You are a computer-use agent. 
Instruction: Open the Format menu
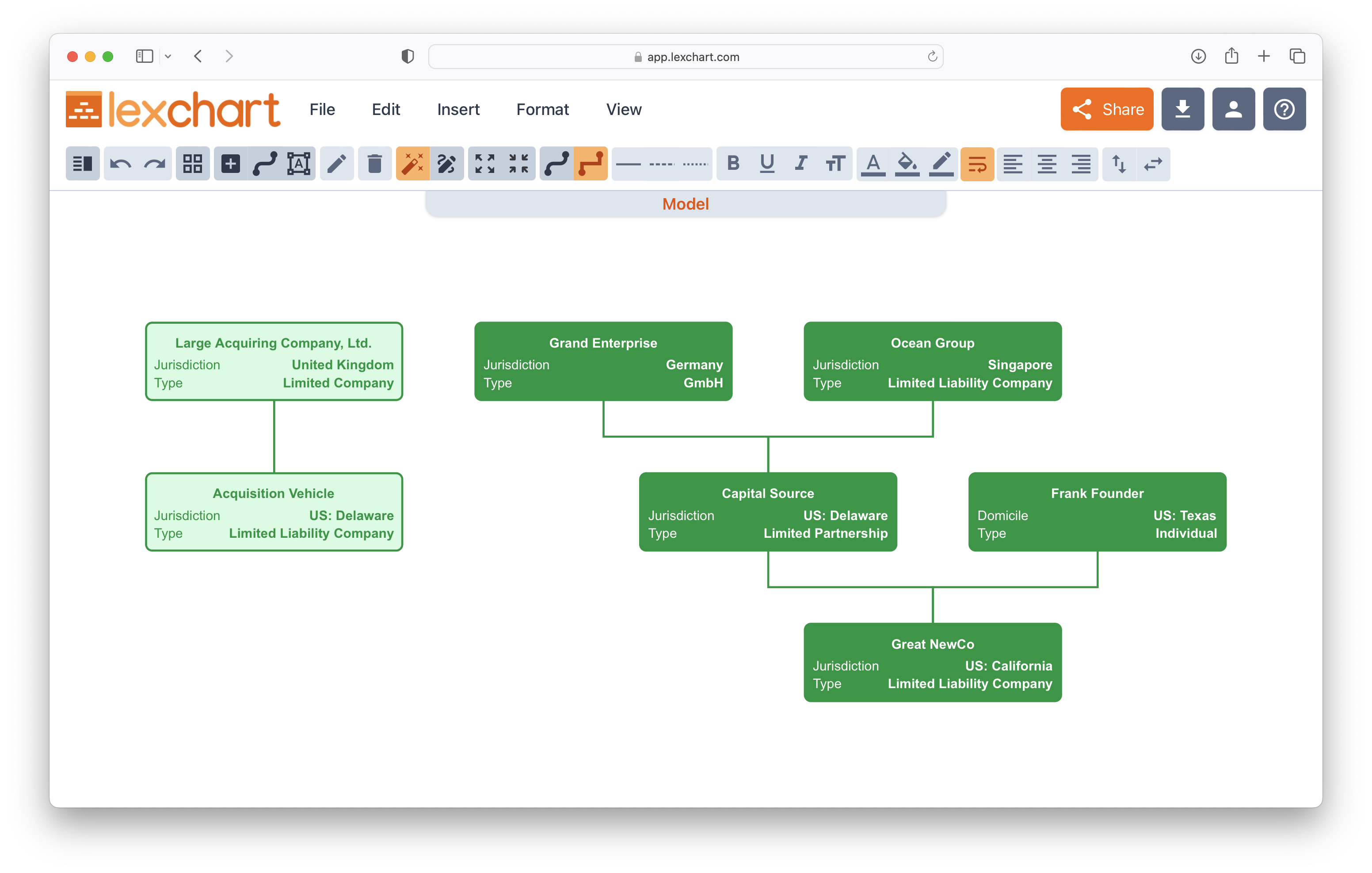543,109
